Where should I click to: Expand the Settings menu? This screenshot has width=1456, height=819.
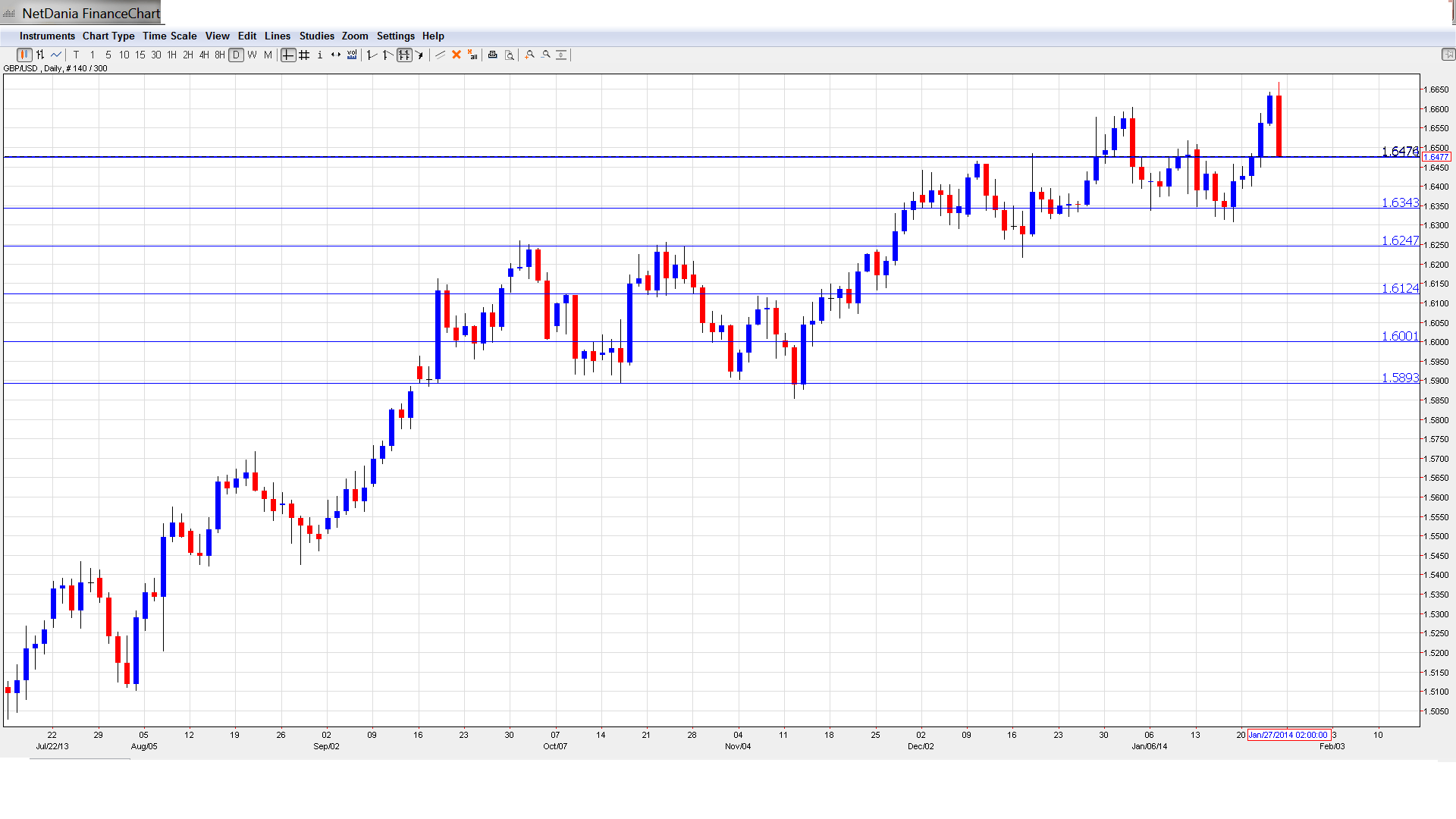point(395,36)
